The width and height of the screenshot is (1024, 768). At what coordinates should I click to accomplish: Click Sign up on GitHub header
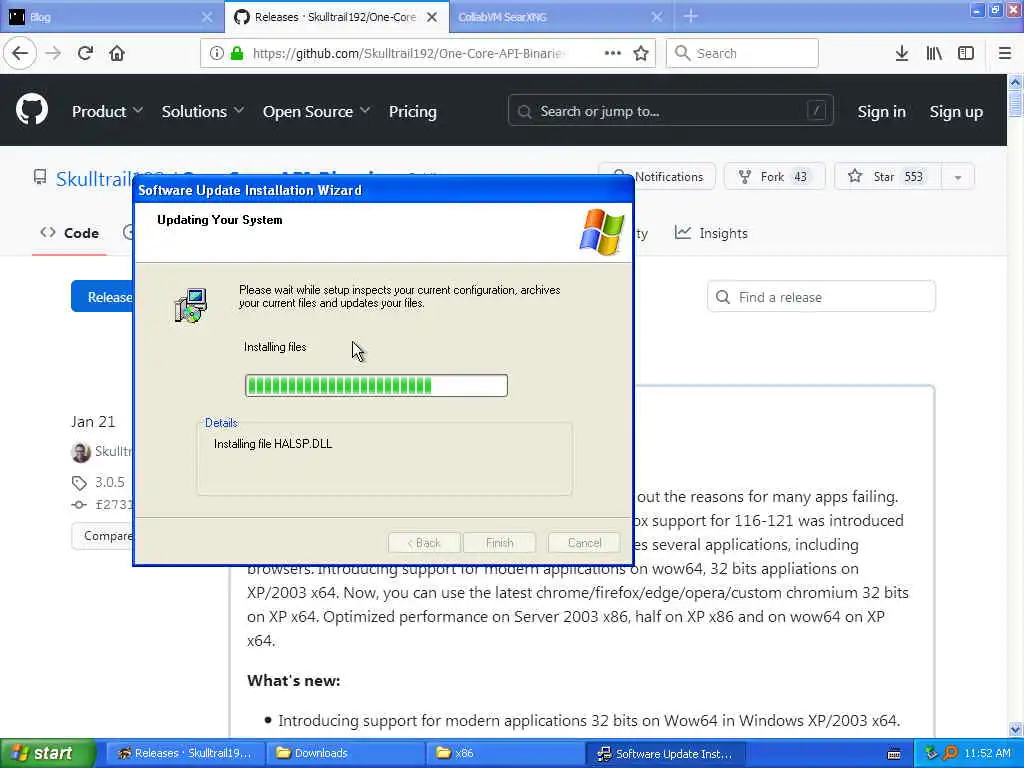956,112
